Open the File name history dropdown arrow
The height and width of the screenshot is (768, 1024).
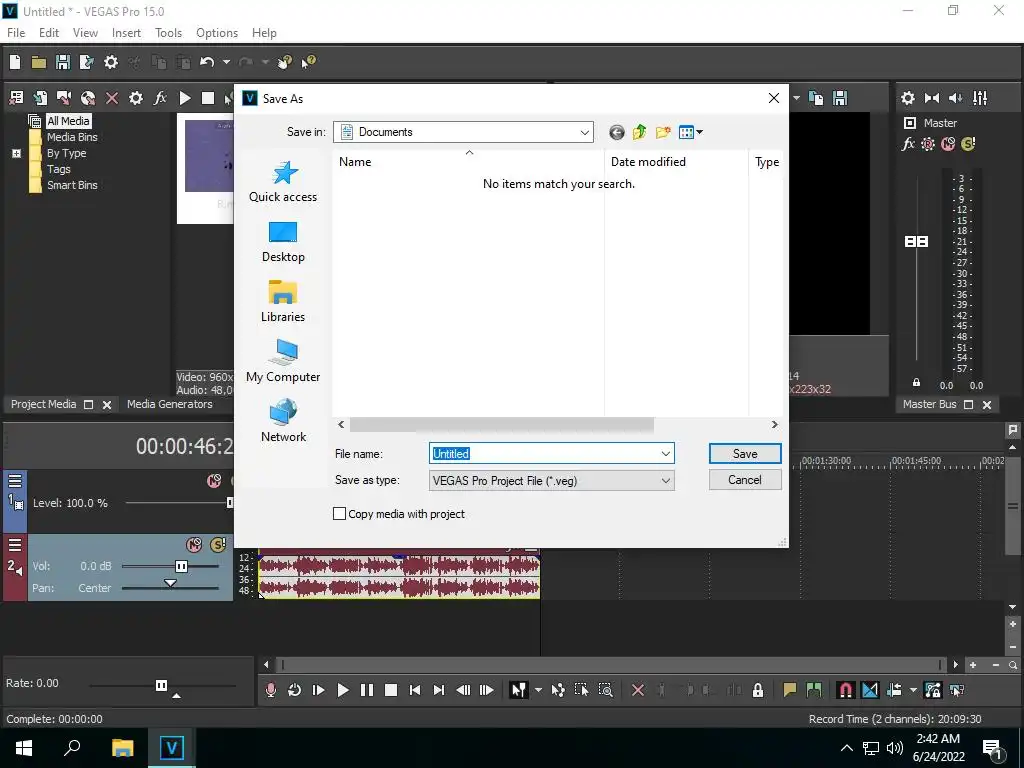[665, 453]
